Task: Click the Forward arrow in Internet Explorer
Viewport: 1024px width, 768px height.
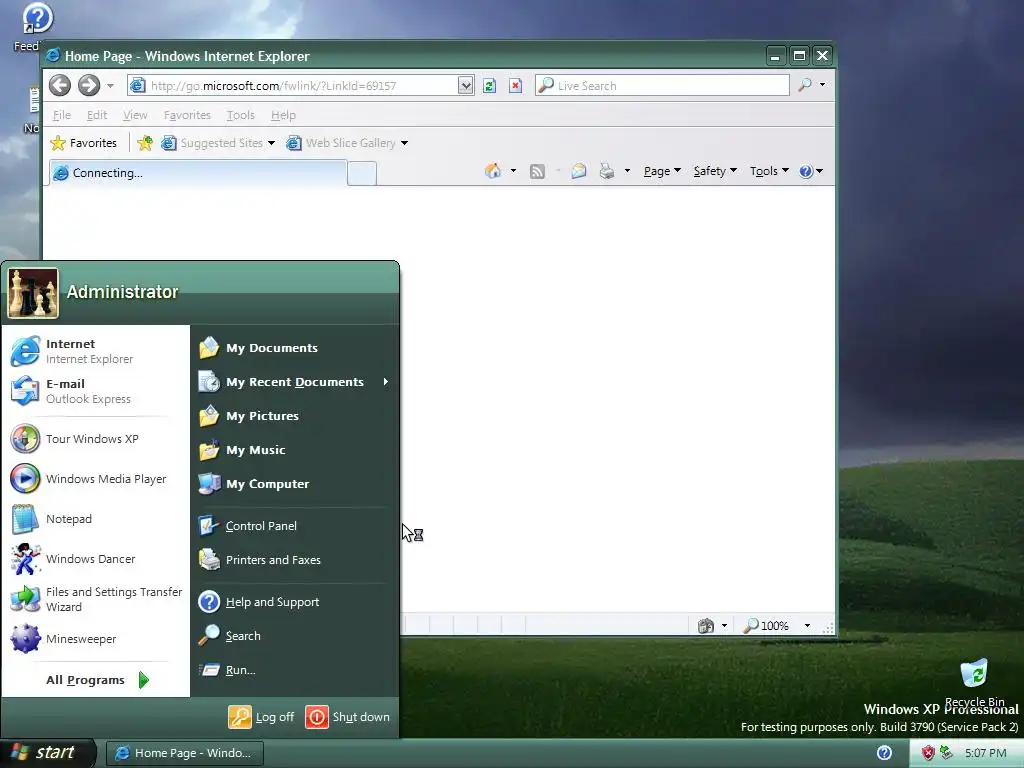Action: [89, 85]
